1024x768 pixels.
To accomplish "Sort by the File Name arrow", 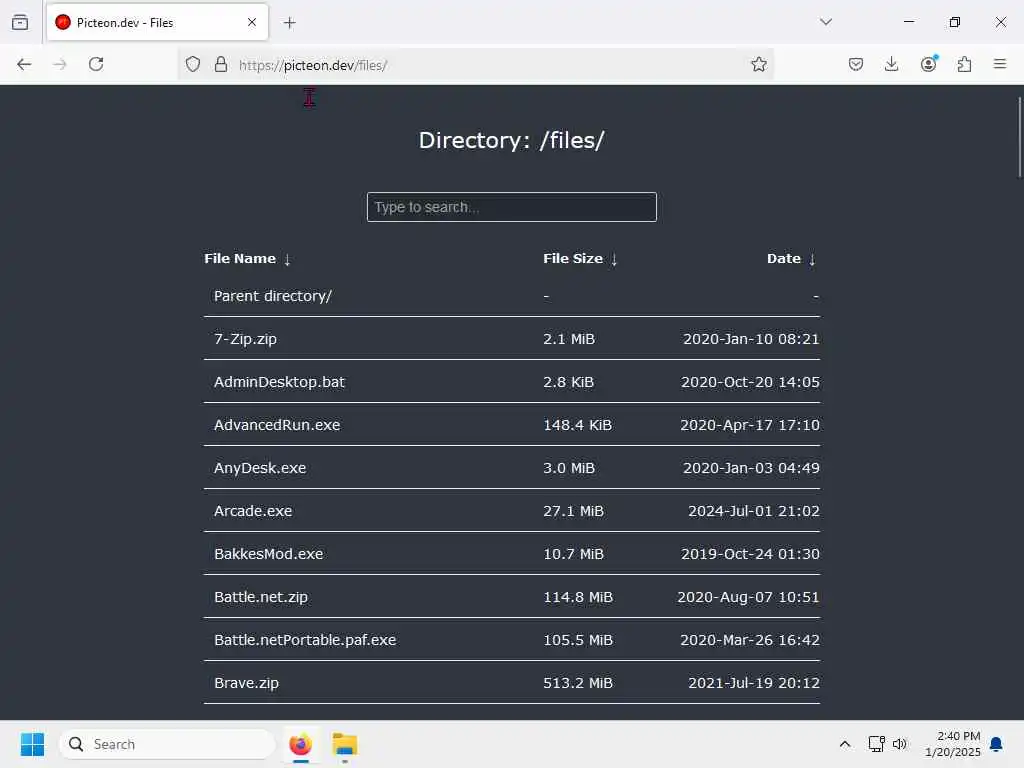I will coord(287,259).
